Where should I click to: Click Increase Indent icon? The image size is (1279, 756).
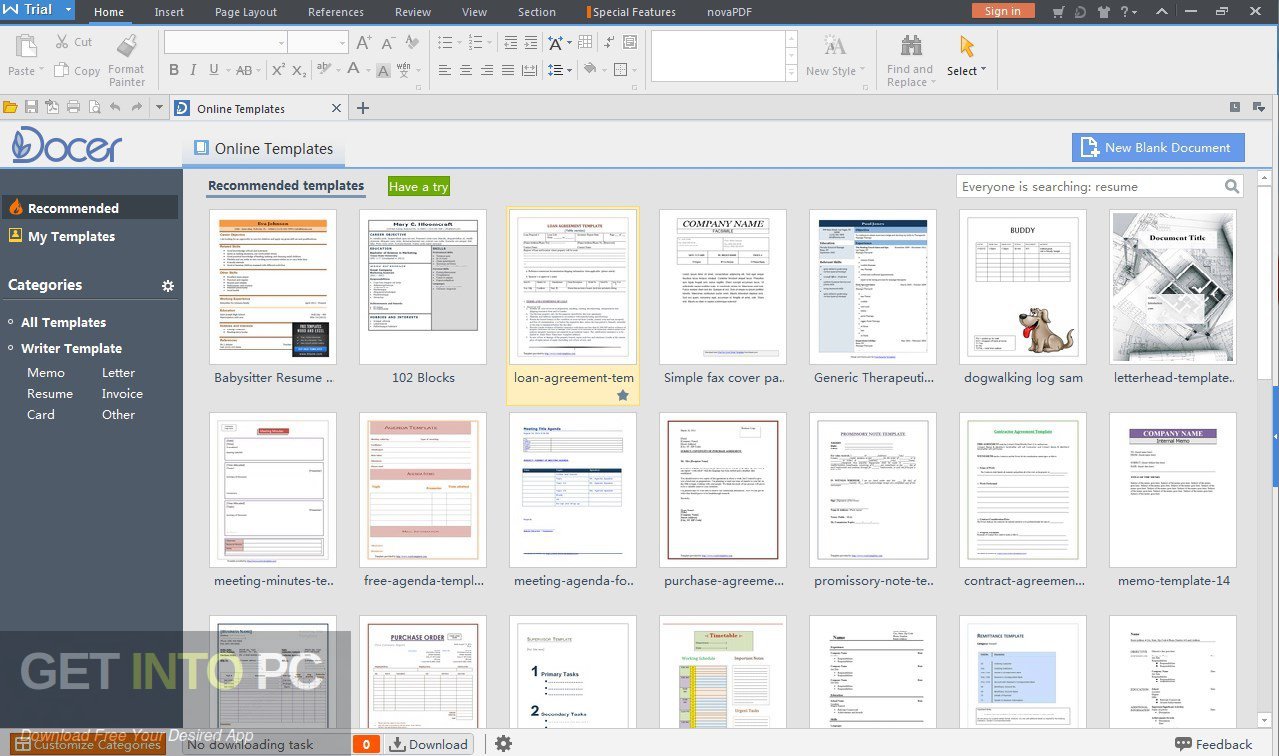[x=532, y=42]
